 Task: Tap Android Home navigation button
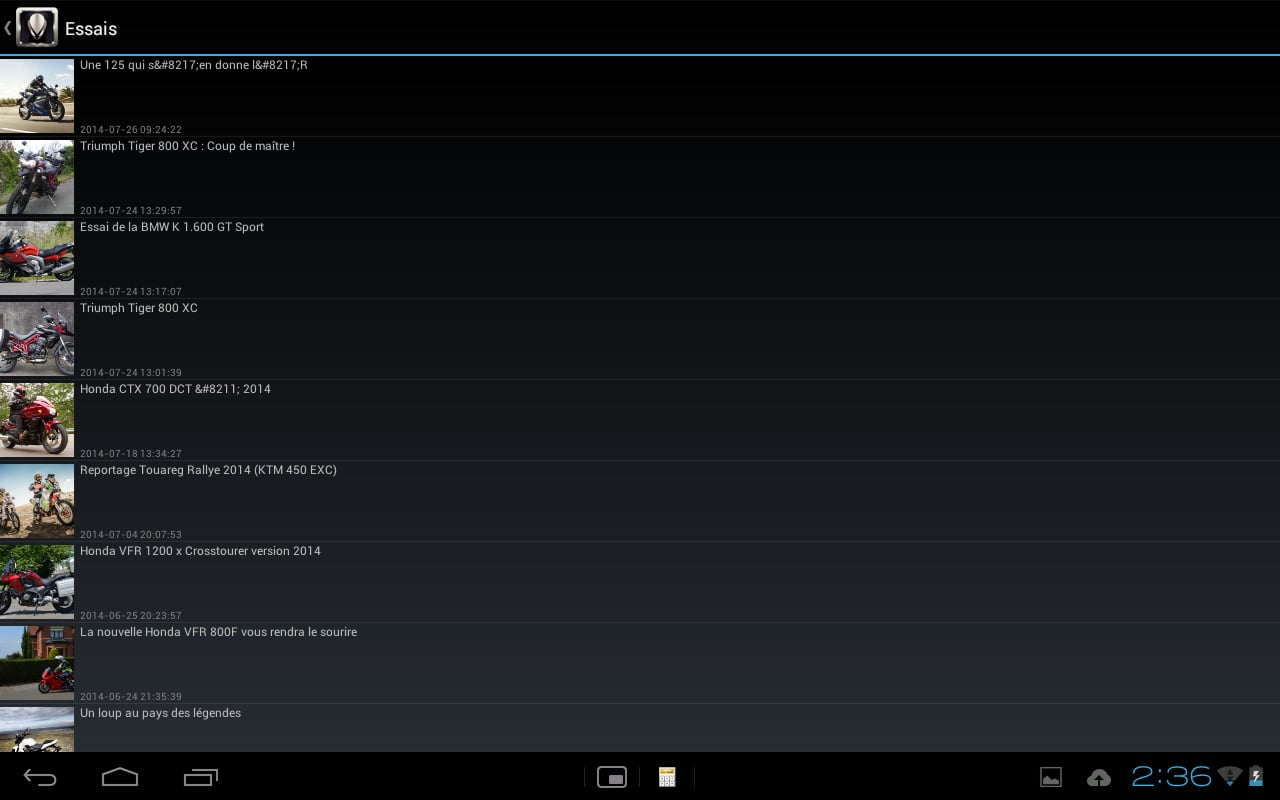tap(120, 776)
